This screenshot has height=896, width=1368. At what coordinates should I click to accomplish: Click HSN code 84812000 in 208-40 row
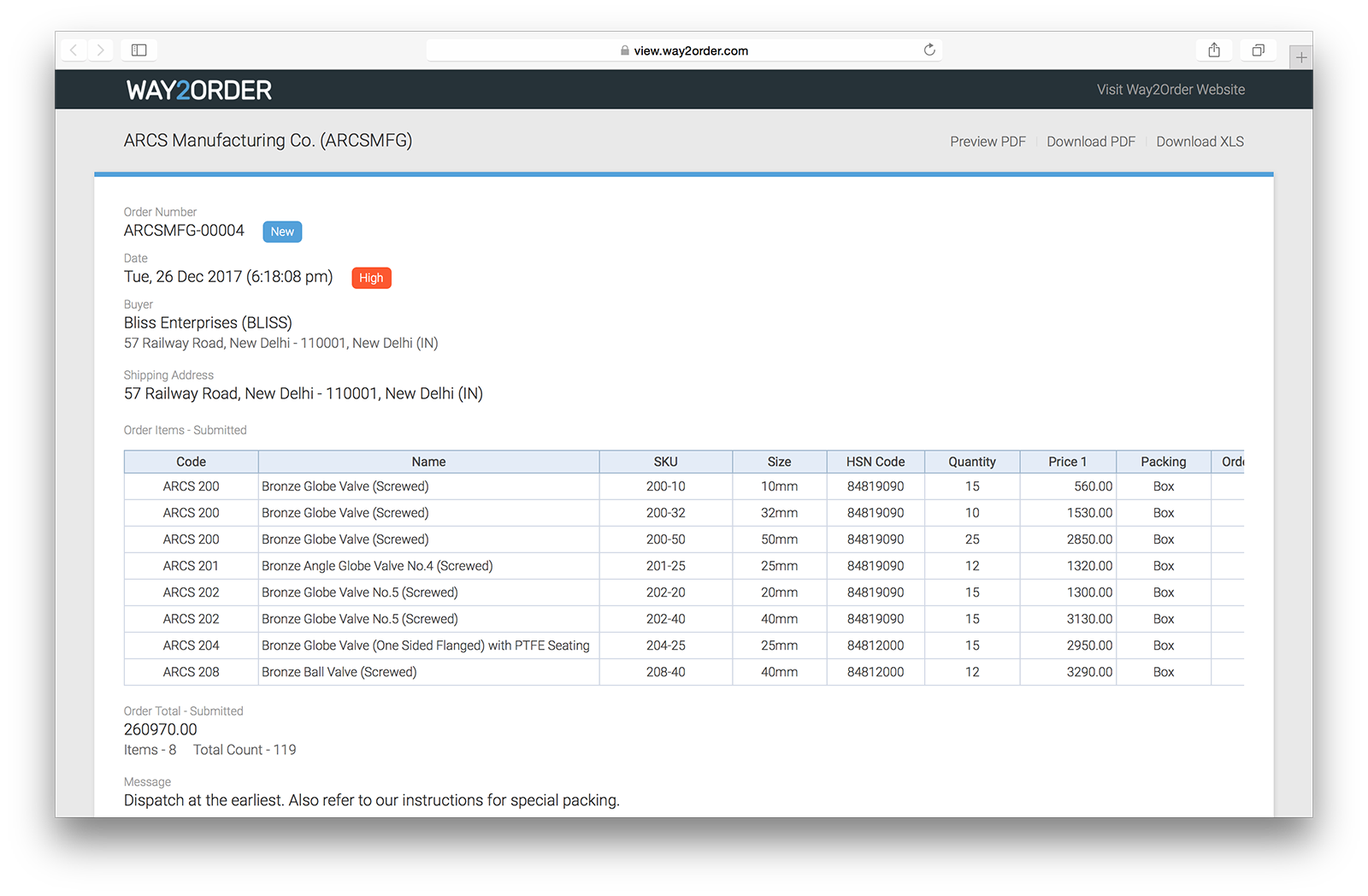[x=876, y=672]
